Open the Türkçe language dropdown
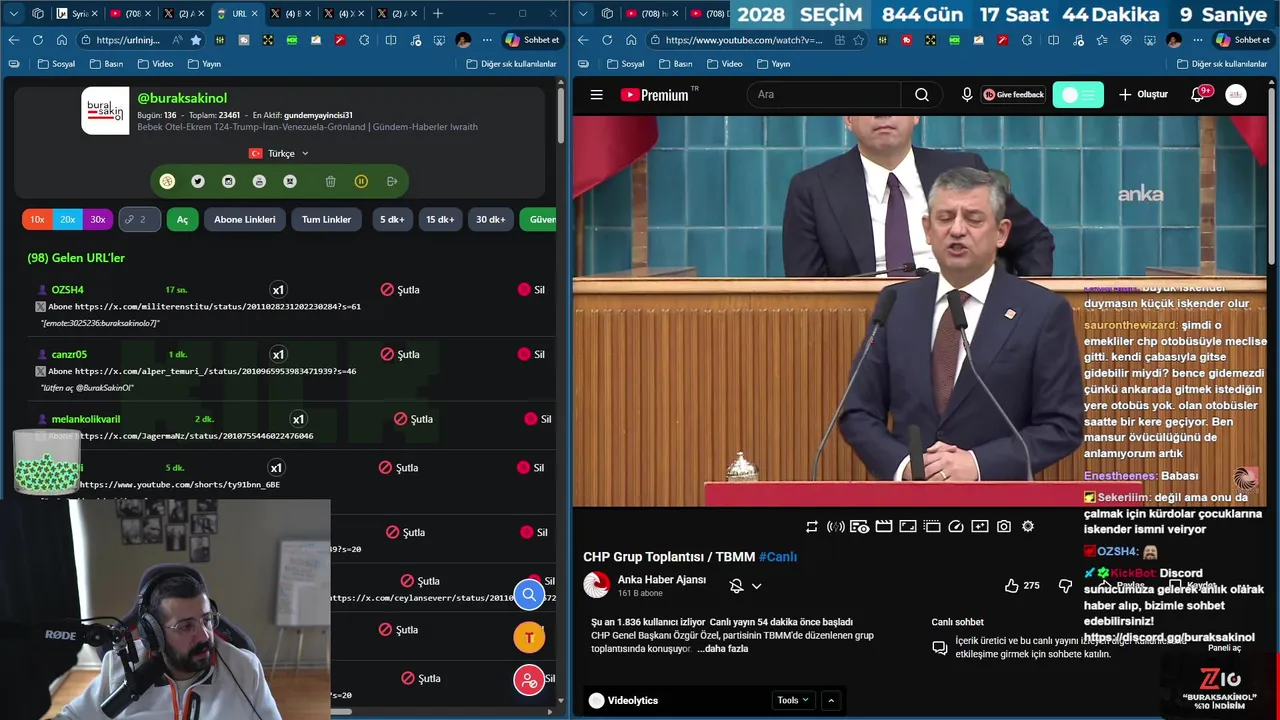1280x720 pixels. 279,153
